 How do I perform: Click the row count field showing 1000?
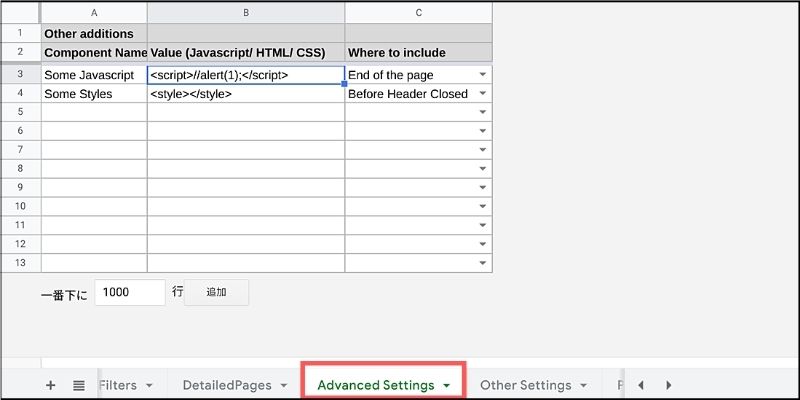130,292
